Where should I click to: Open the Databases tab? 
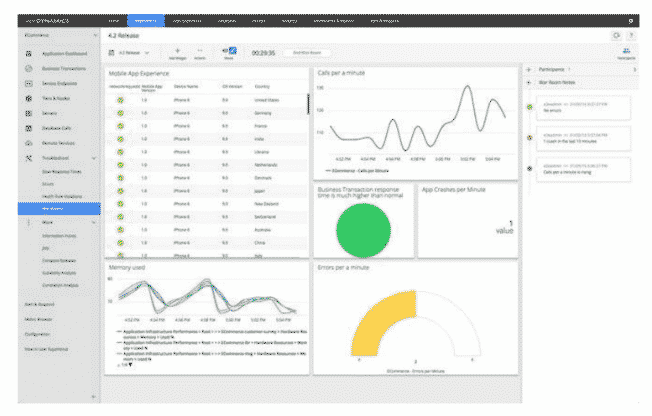[x=227, y=21]
